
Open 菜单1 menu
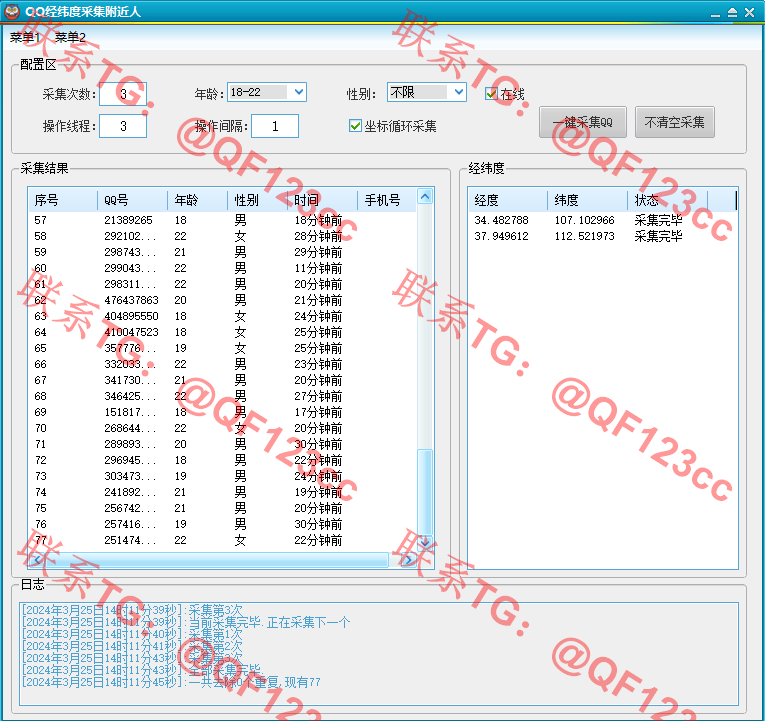pos(24,37)
